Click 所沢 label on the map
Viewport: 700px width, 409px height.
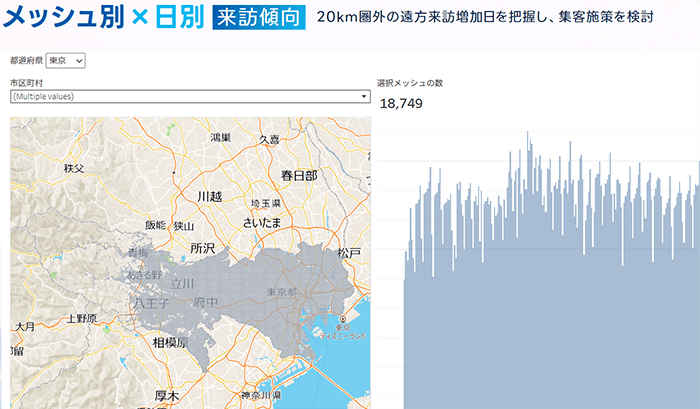(x=203, y=248)
